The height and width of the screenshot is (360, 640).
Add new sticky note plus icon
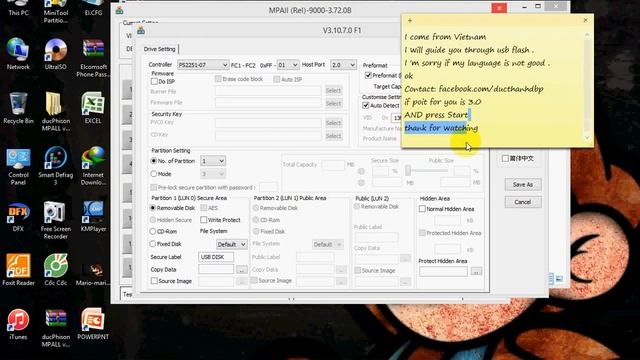410,20
